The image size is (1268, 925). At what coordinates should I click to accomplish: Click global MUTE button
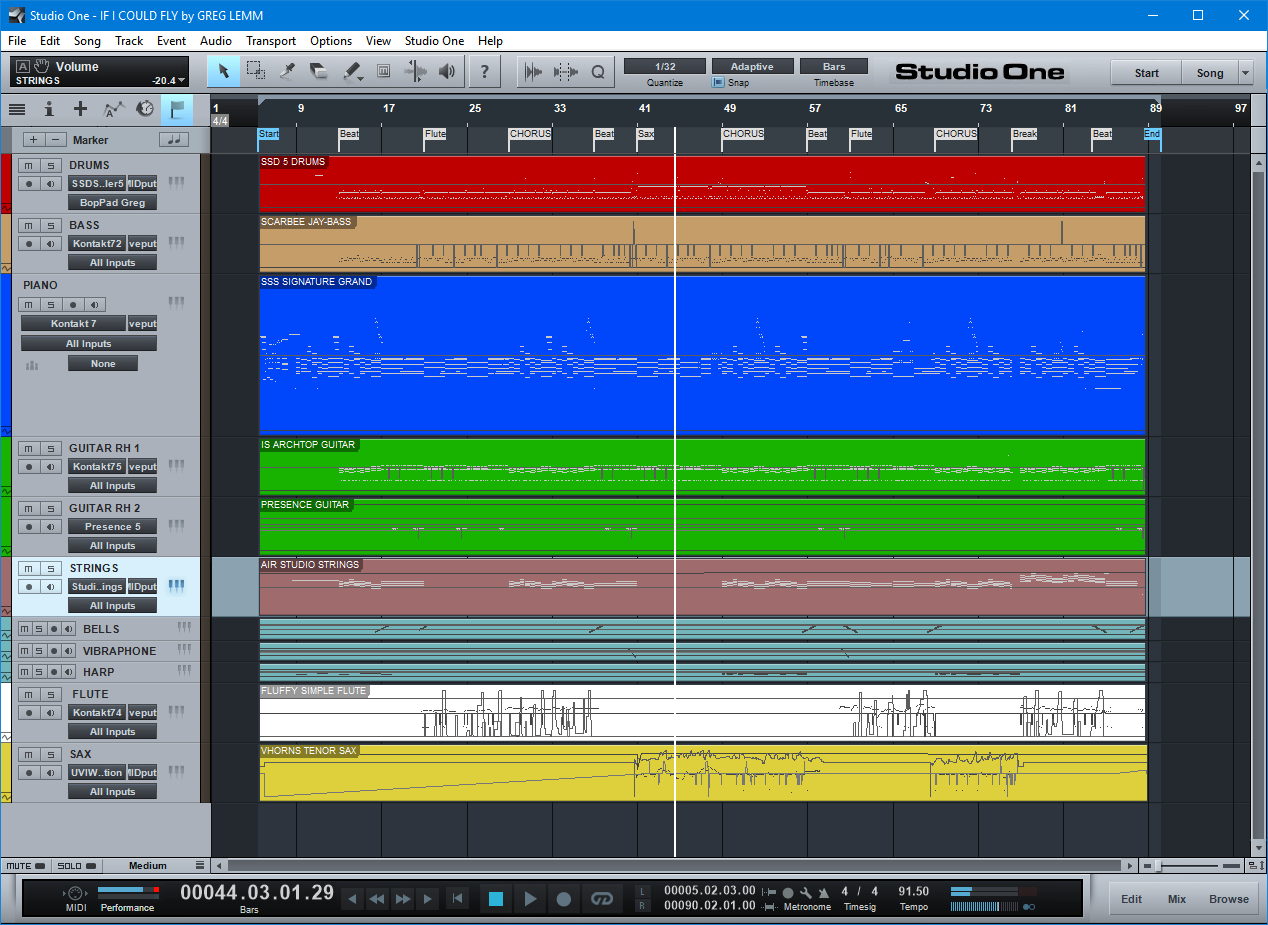tap(24, 866)
